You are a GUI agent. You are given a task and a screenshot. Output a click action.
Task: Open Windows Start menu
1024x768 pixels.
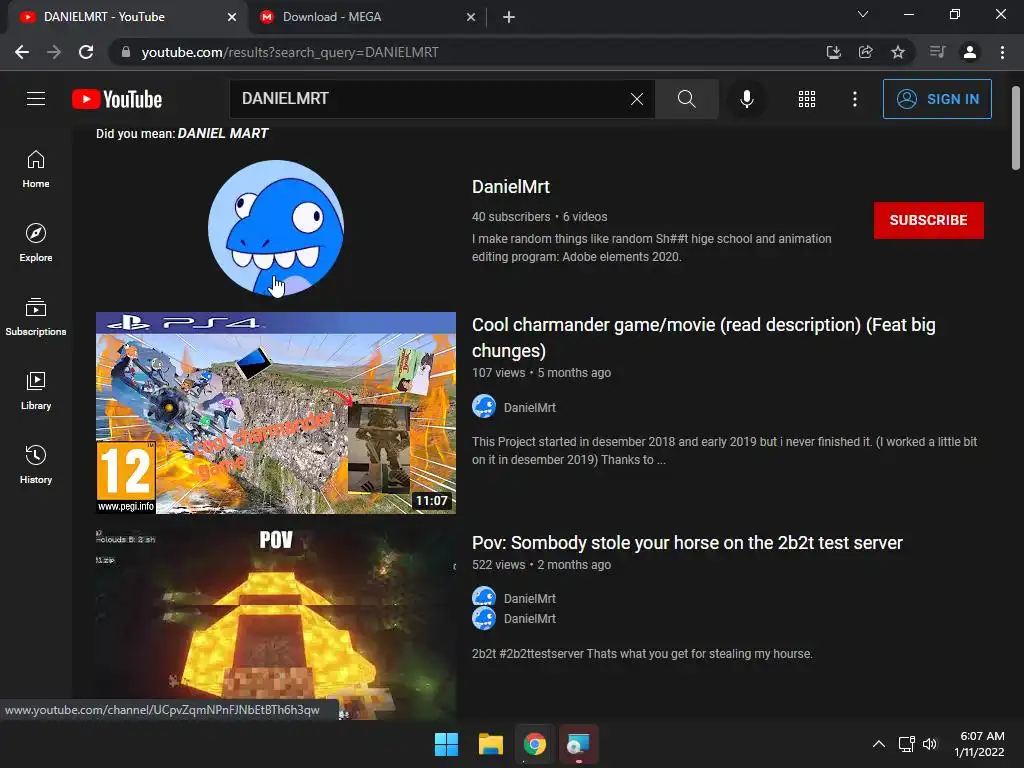pos(447,744)
